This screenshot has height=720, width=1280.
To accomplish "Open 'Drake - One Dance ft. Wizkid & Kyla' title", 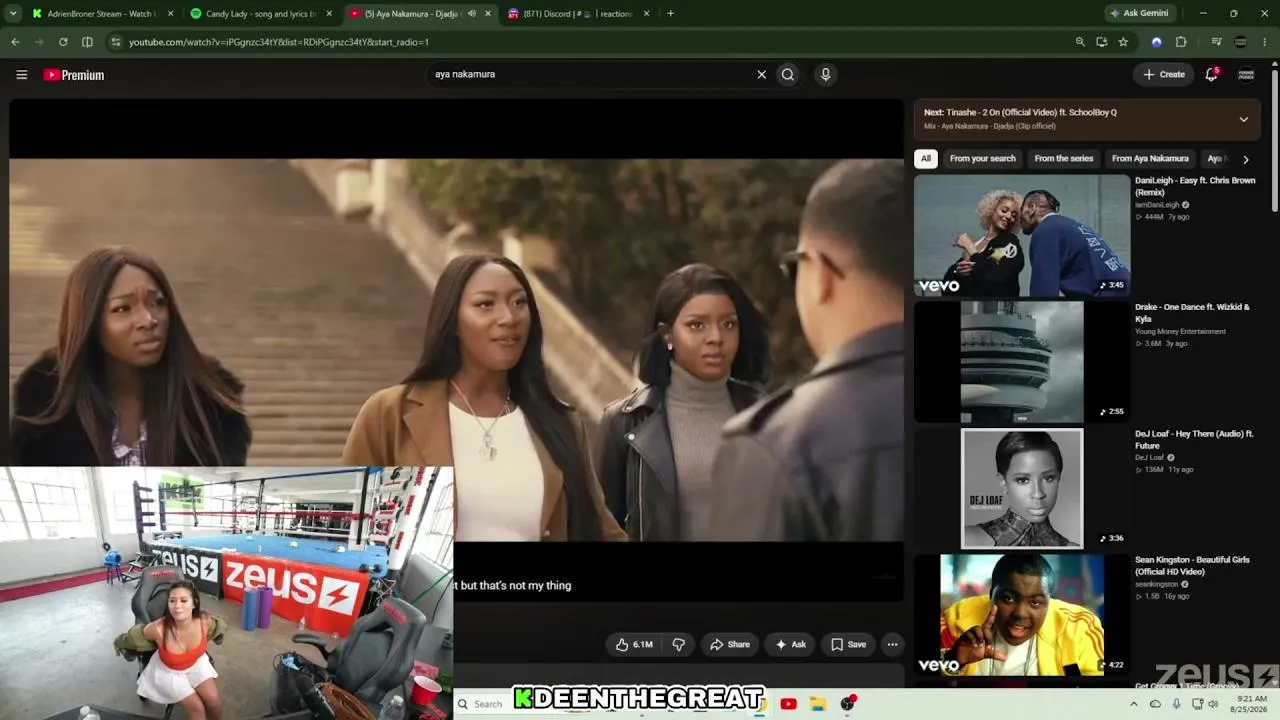I will [1192, 313].
